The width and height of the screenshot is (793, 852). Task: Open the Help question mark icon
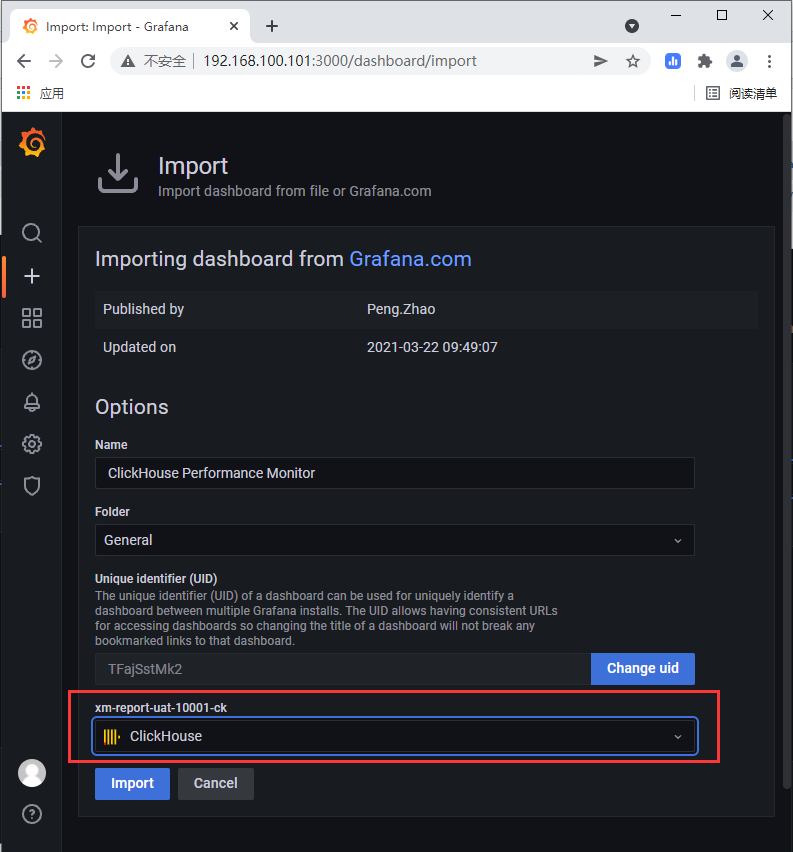coord(32,814)
